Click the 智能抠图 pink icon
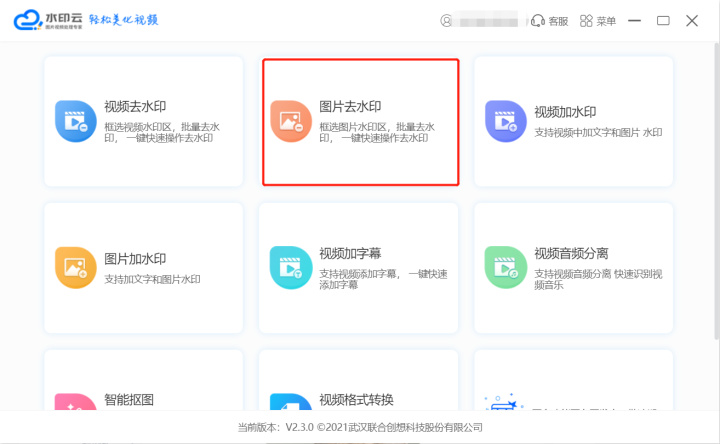This screenshot has height=444, width=720. tap(76, 404)
